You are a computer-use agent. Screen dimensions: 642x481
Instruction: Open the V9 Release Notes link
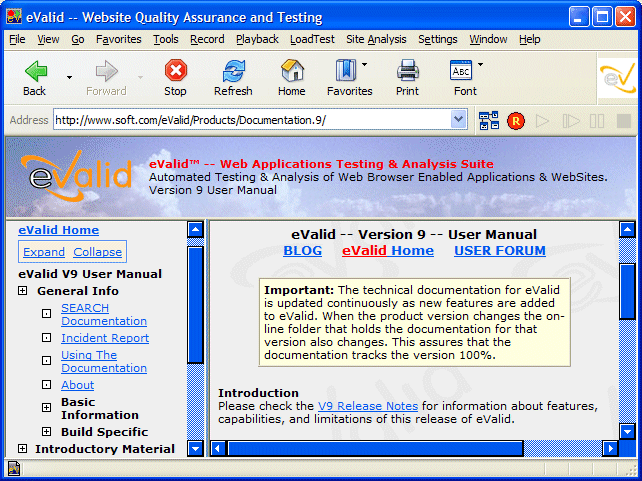(x=368, y=406)
